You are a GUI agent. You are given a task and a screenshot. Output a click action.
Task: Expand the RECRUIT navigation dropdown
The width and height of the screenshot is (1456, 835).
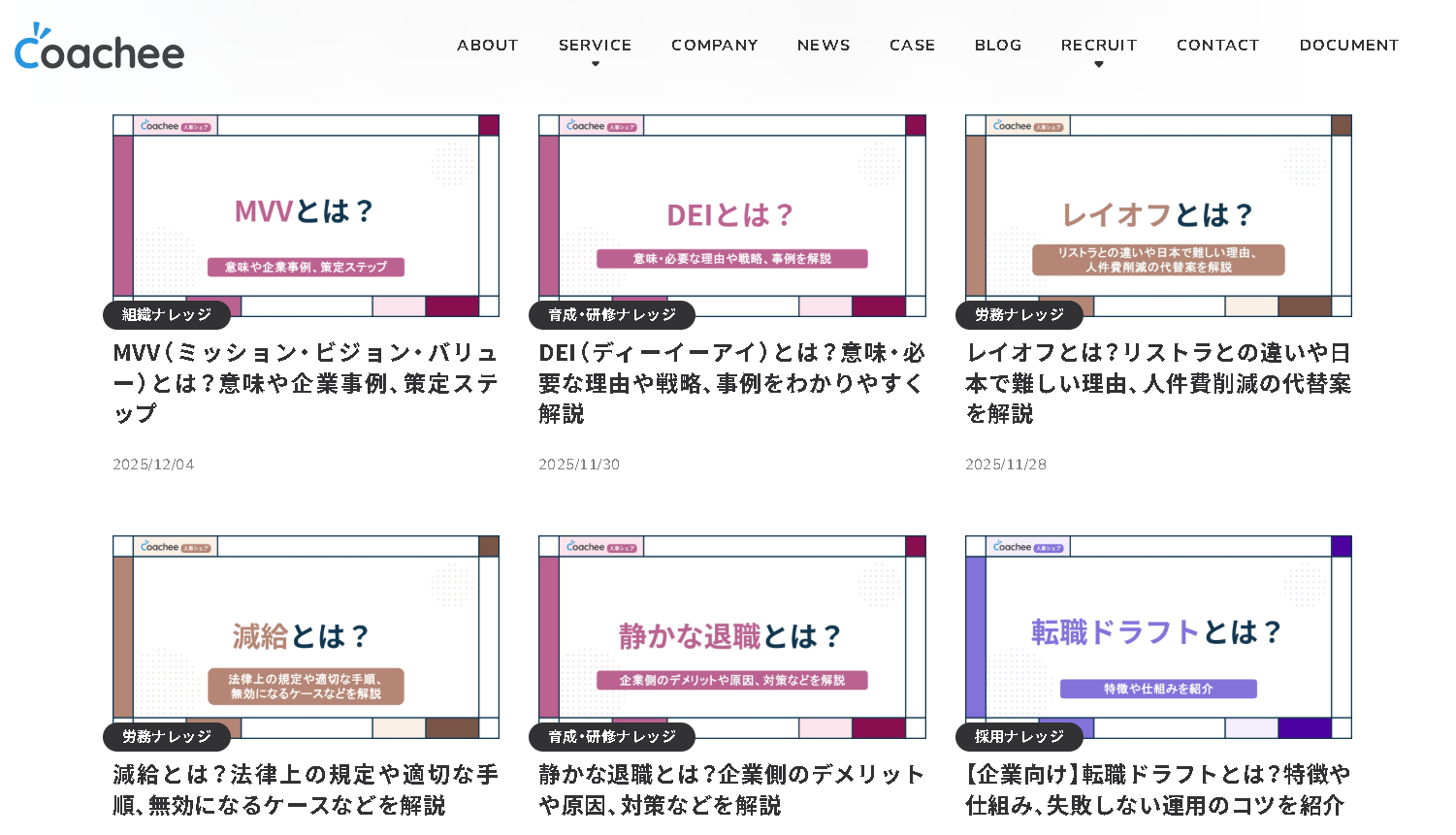point(1098,45)
